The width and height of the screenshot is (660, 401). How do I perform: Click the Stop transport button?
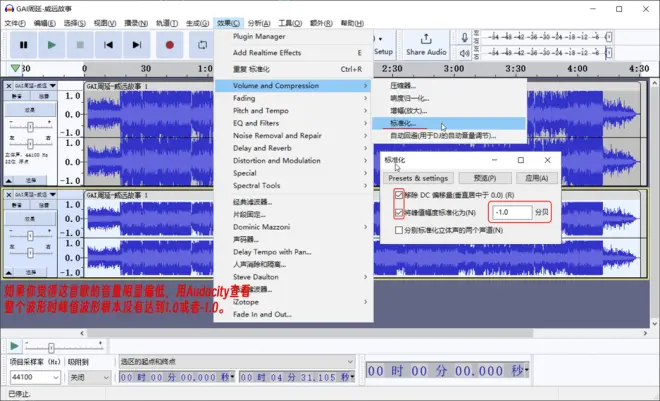[80, 45]
